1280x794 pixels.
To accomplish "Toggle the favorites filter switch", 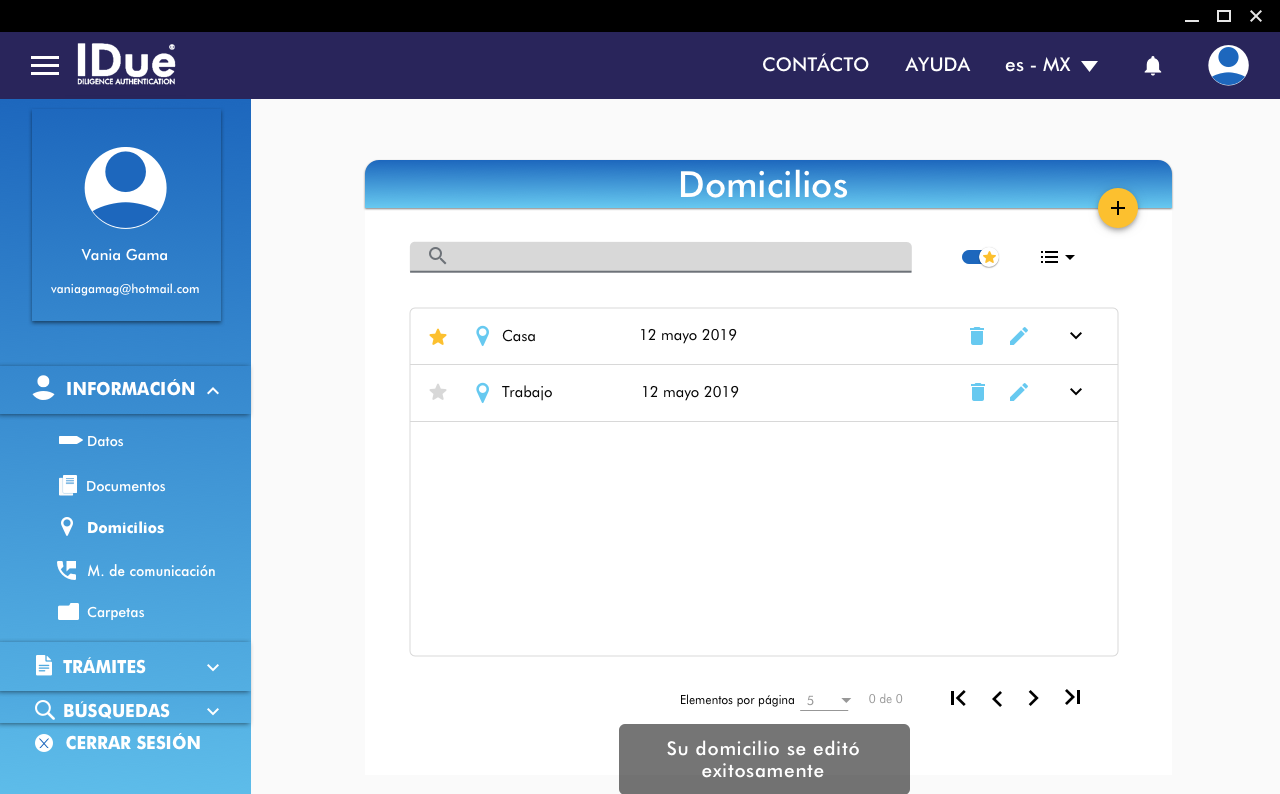I will pos(979,257).
